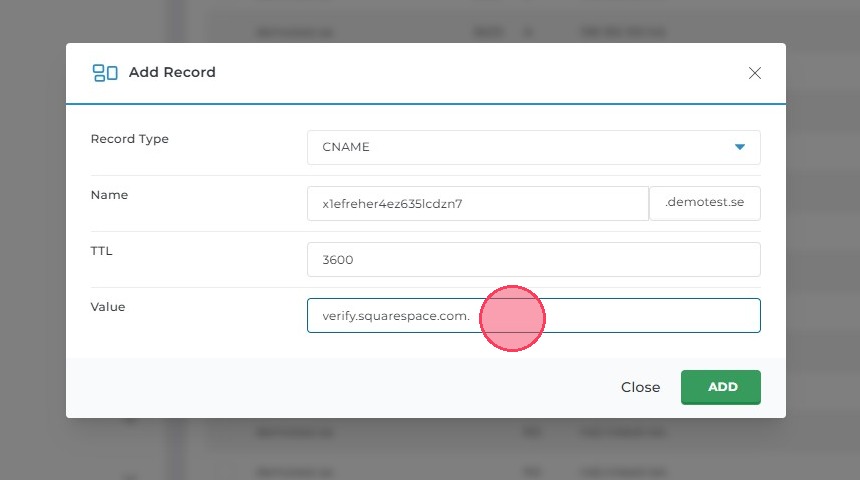The image size is (860, 480).
Task: Click the .demotest.se domain suffix box
Action: coord(704,203)
